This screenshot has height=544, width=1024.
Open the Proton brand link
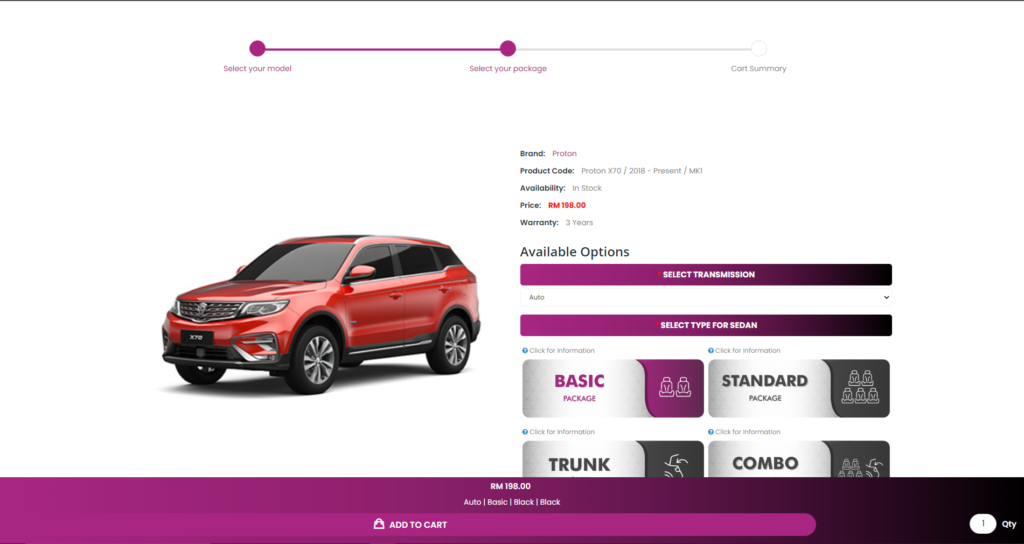point(564,154)
